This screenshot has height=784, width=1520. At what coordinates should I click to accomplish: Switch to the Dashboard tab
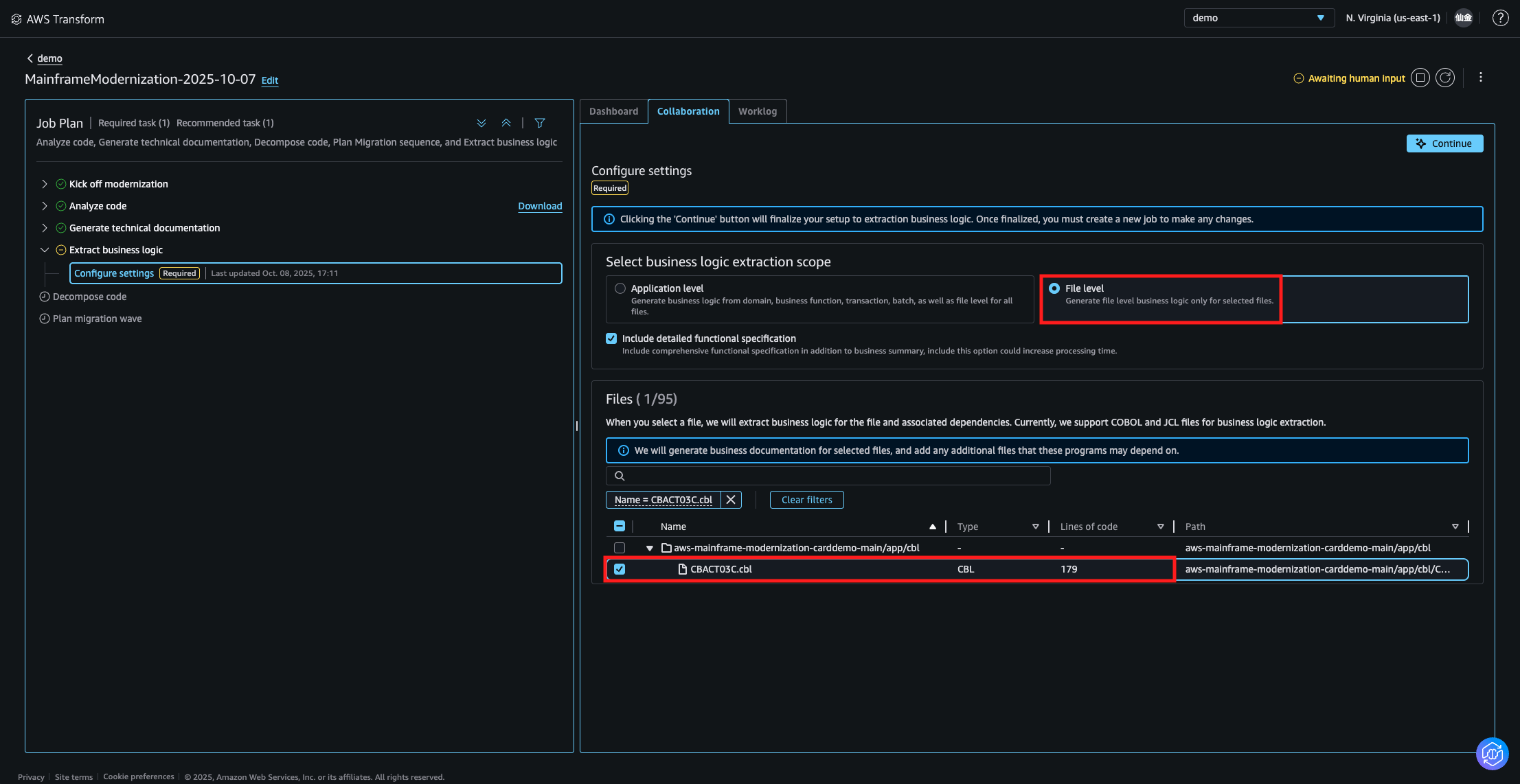pos(613,111)
